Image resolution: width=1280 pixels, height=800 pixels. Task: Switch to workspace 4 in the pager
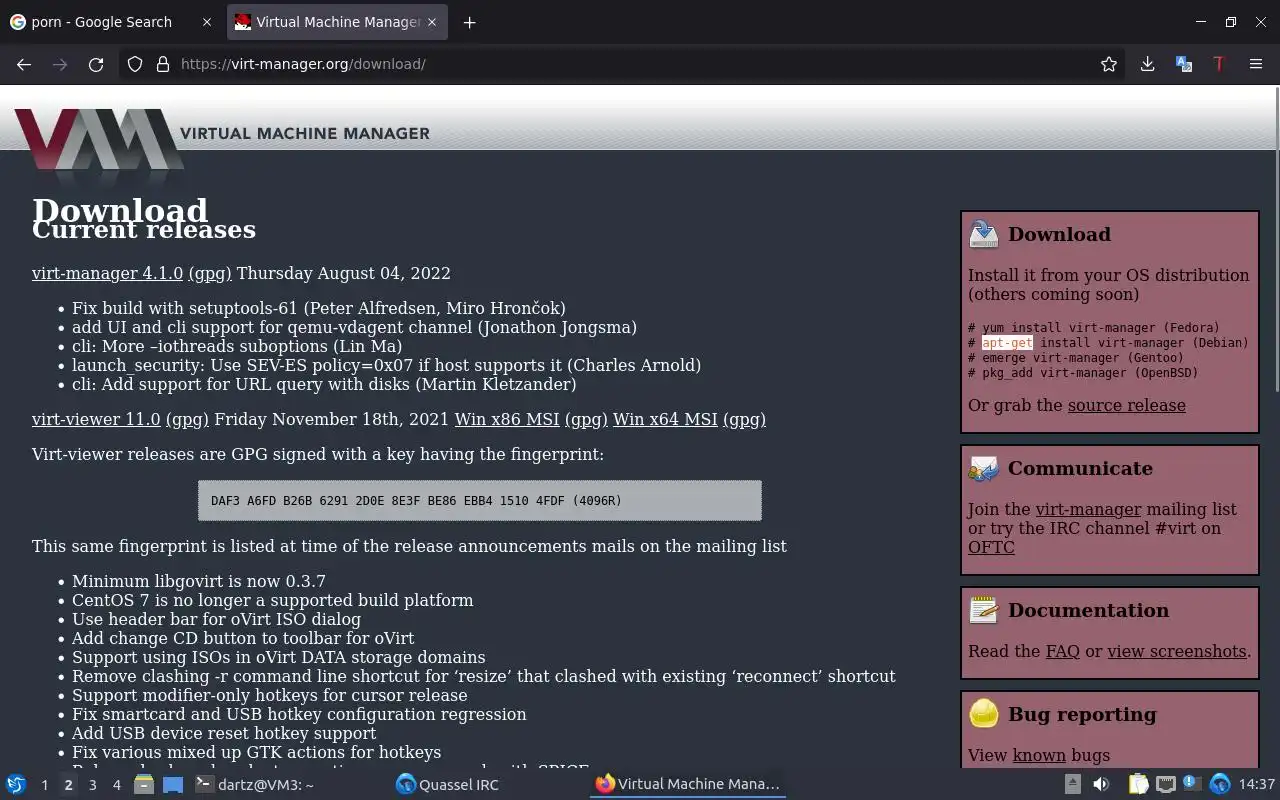click(117, 785)
